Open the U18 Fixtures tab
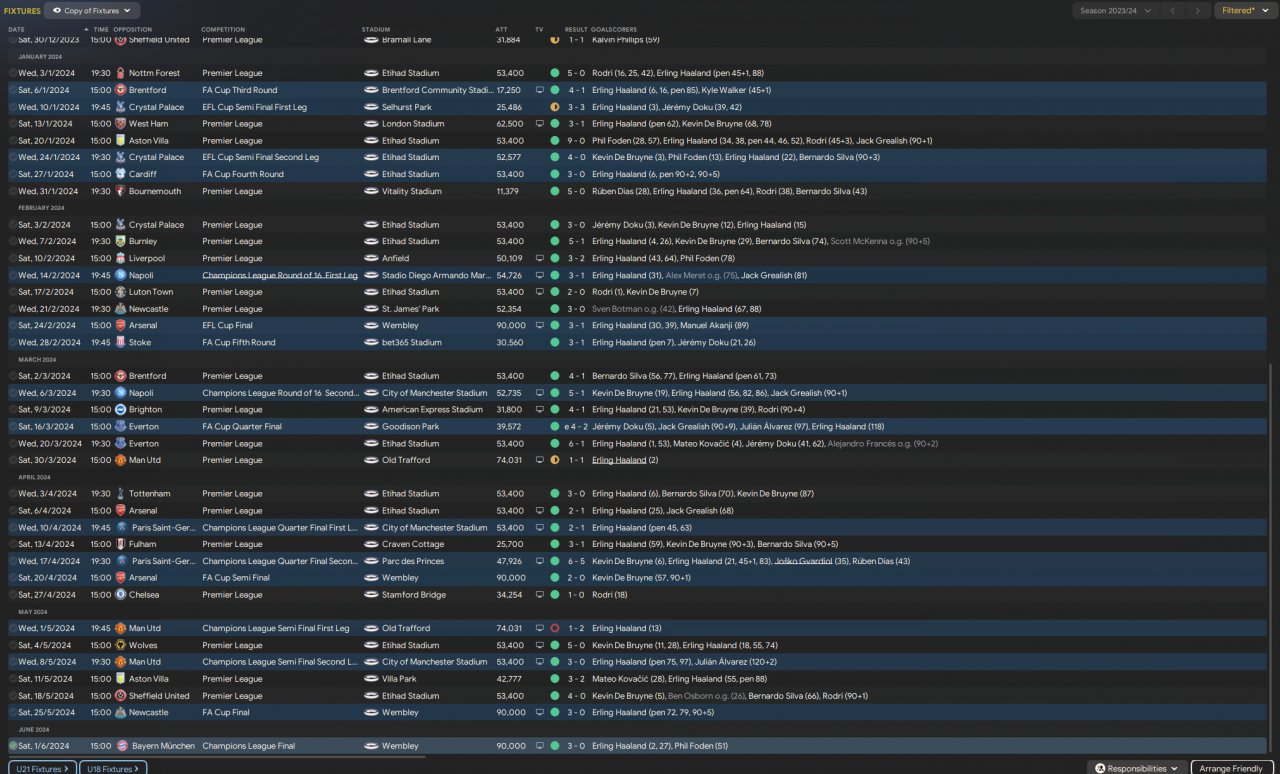 [113, 768]
